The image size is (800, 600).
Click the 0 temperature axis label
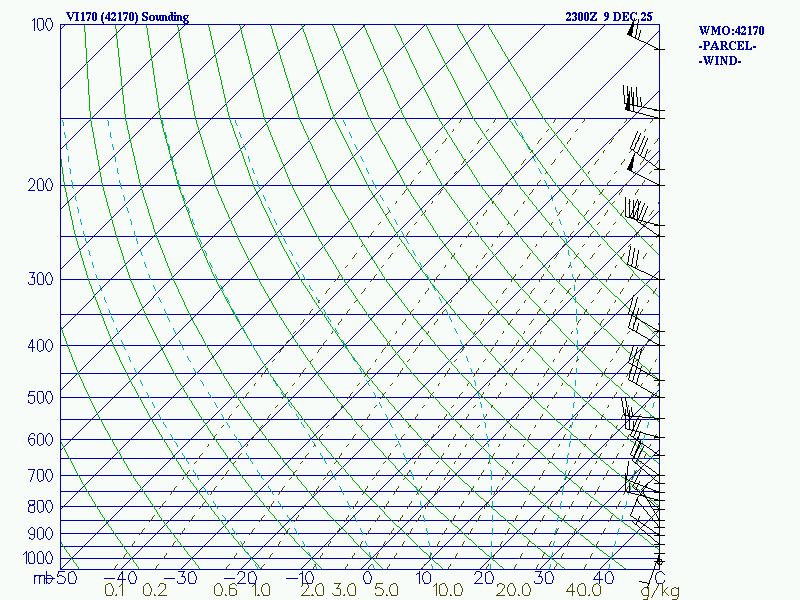367,578
